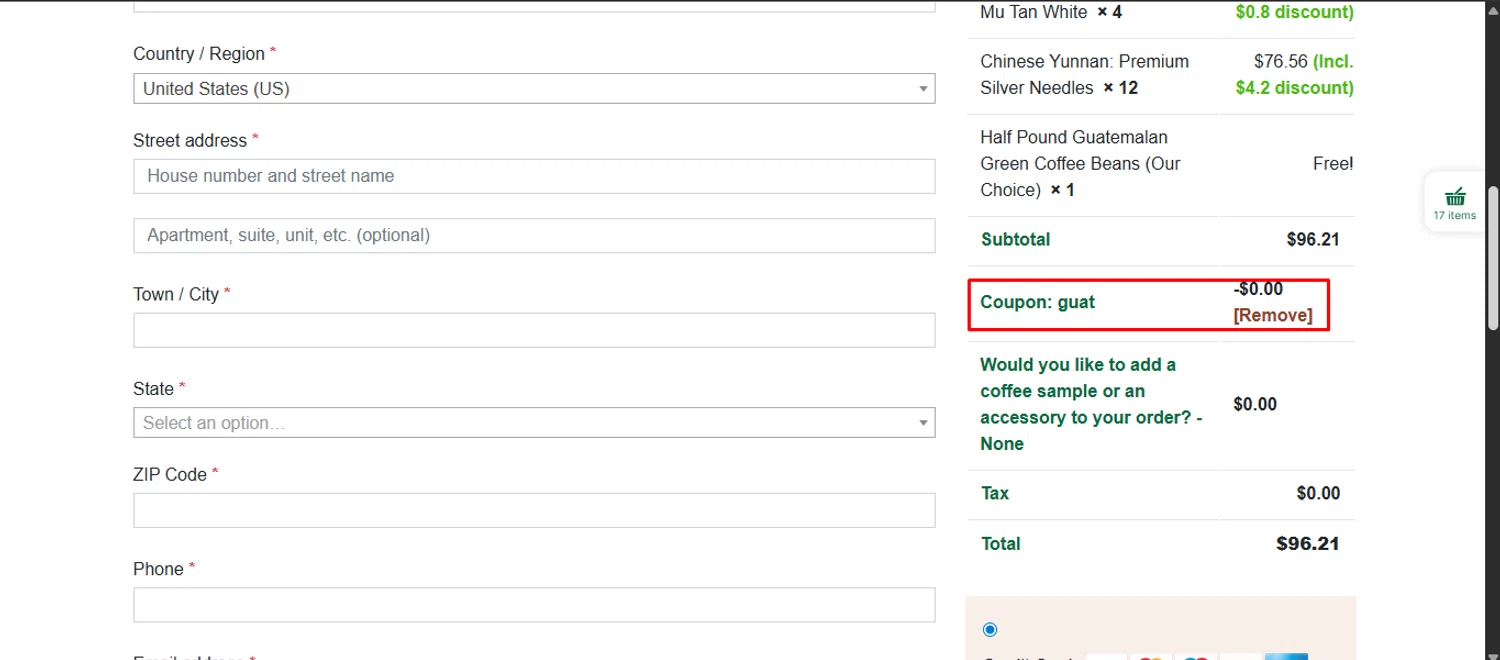Screen dimensions: 1500x660
Task: Click the Chinese Yunnan Silver Needles item
Action: 1084,74
